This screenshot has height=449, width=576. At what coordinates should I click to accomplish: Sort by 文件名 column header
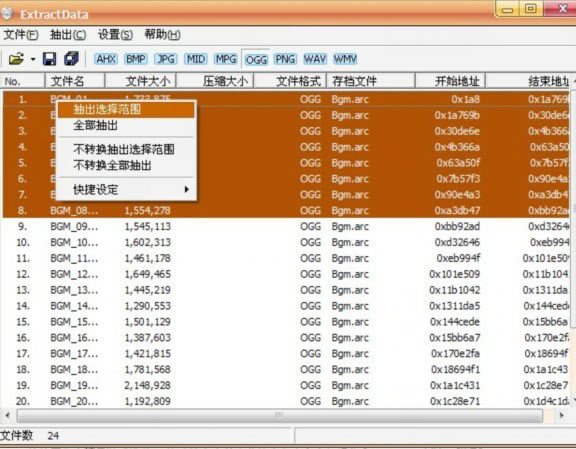(x=75, y=81)
